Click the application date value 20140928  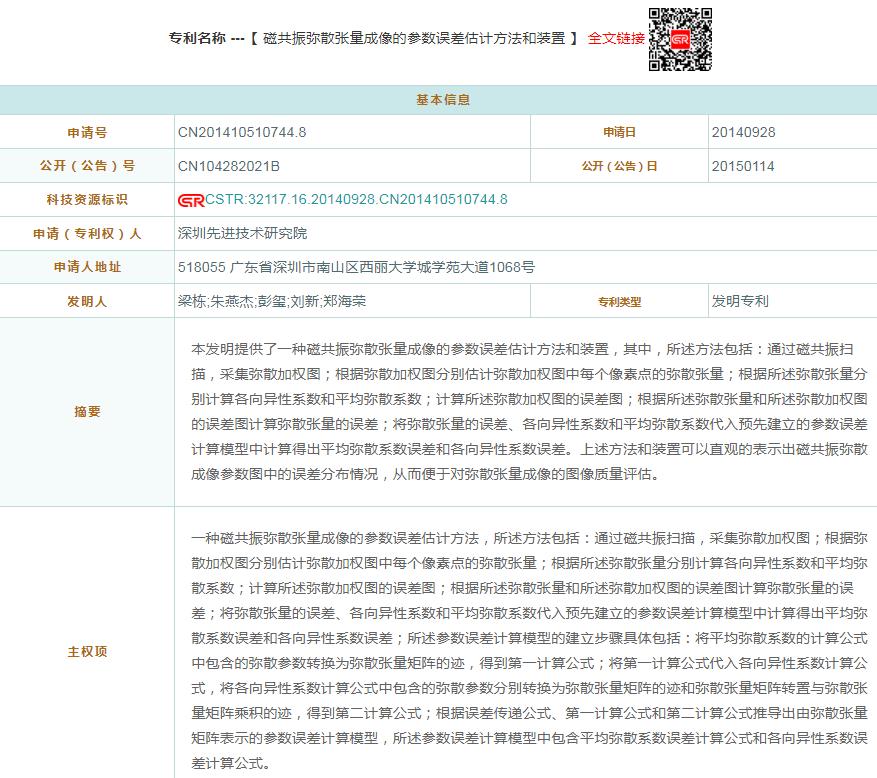coord(743,132)
